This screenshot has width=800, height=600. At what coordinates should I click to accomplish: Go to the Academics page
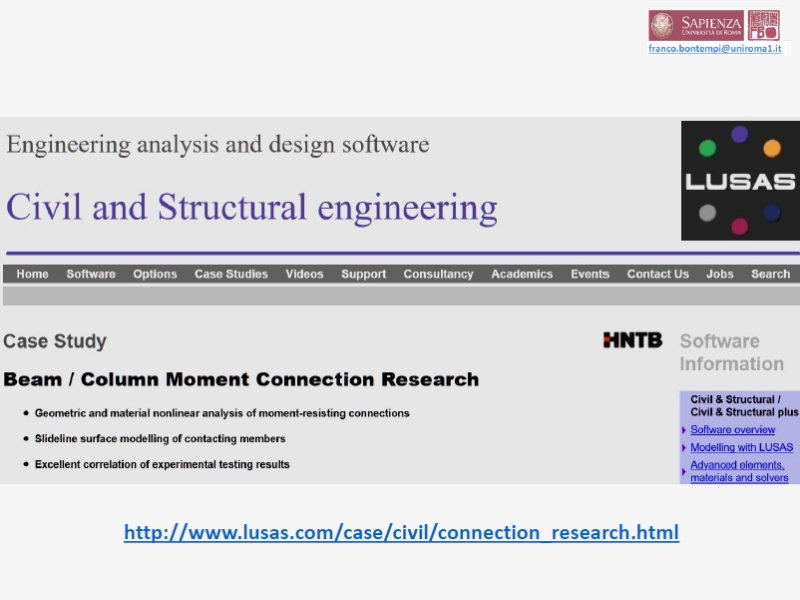522,274
